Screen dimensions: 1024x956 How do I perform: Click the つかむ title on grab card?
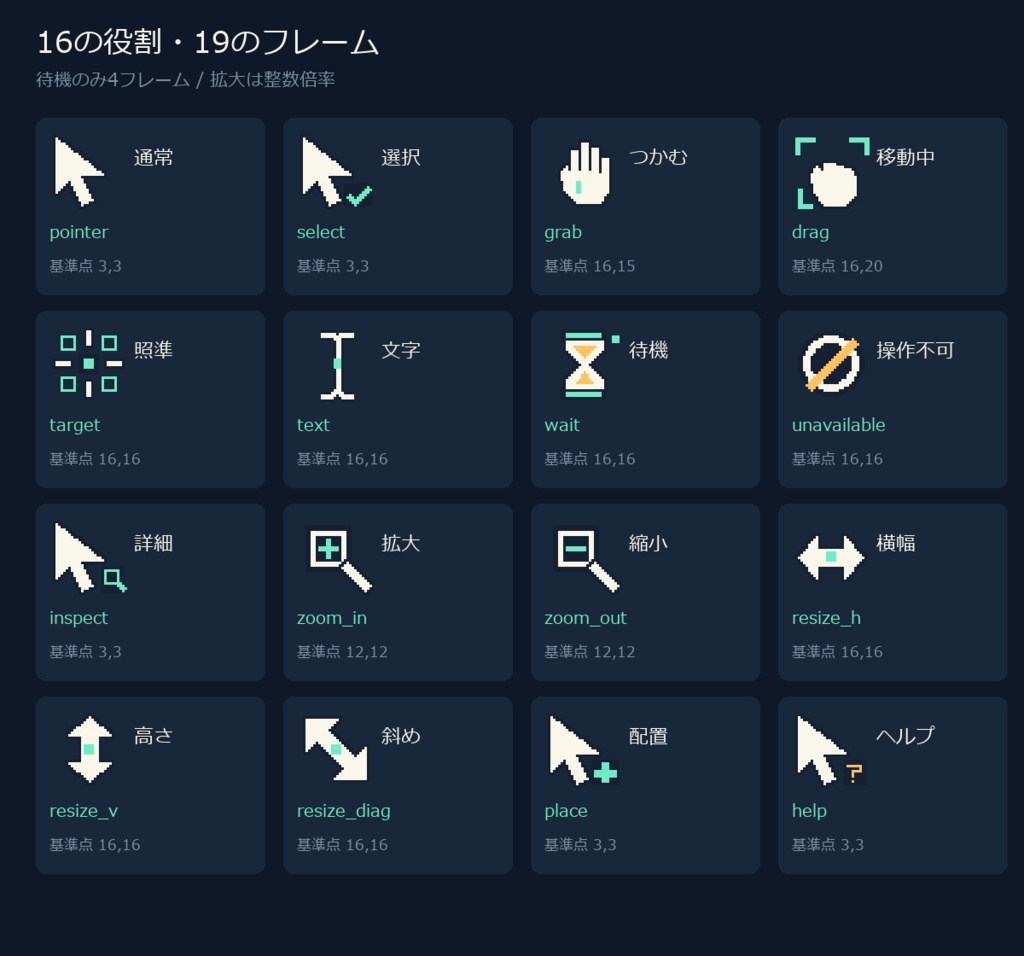pos(658,157)
